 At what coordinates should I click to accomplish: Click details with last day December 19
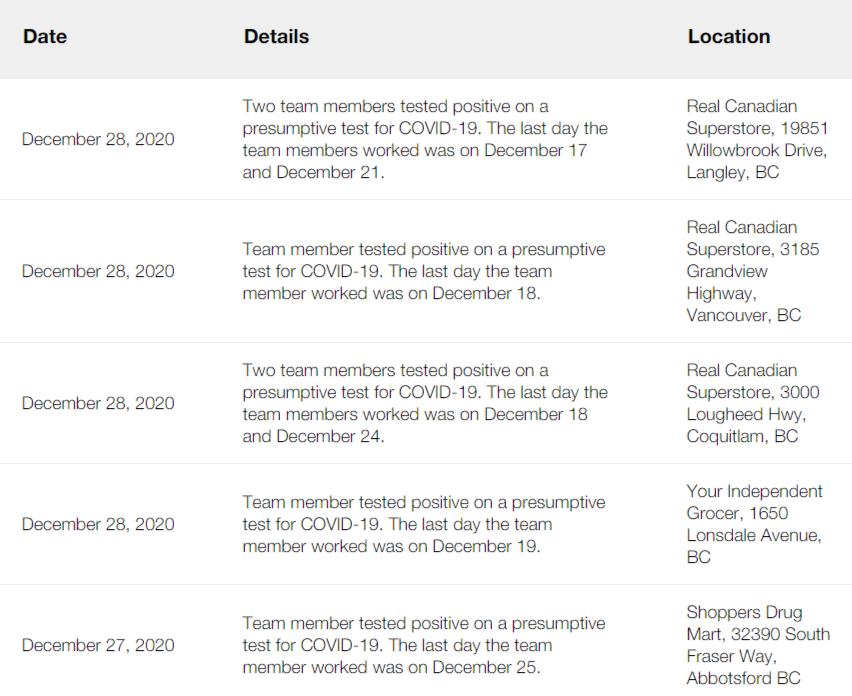click(x=424, y=524)
